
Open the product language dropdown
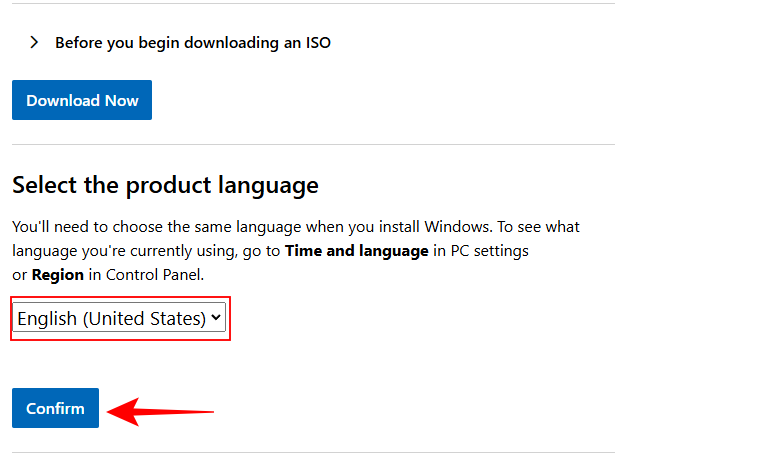[119, 318]
